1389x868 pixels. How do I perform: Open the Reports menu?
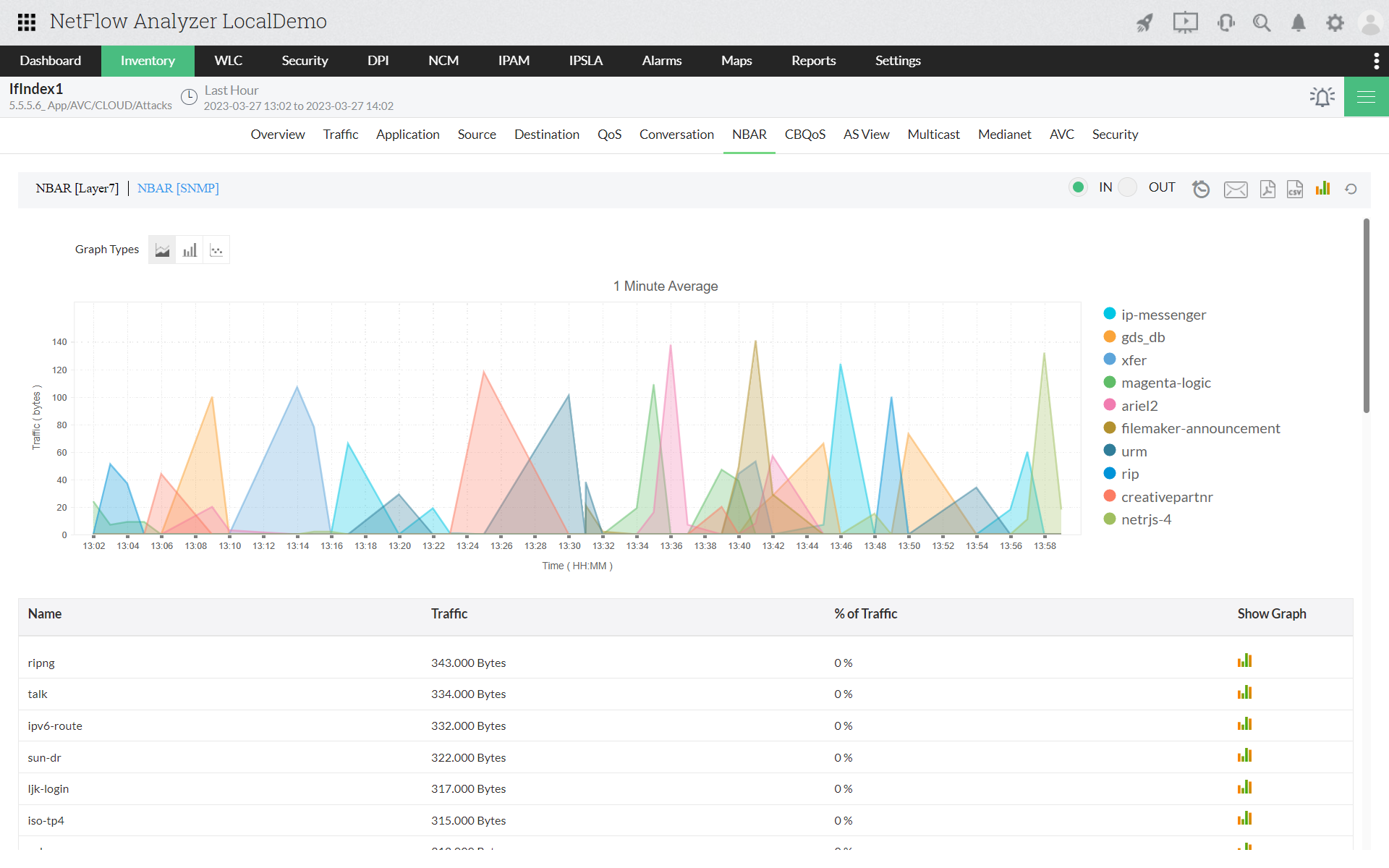[813, 61]
